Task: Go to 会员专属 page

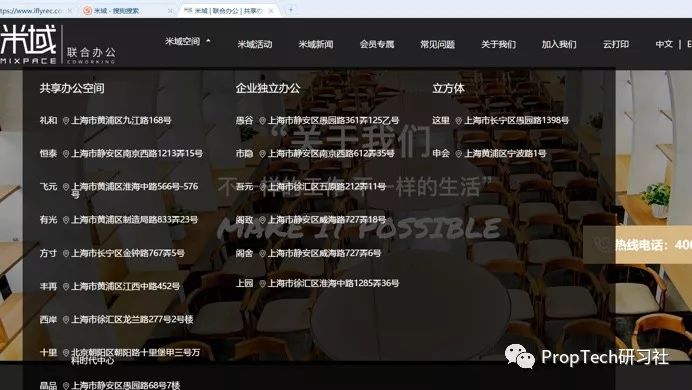Action: pos(376,44)
